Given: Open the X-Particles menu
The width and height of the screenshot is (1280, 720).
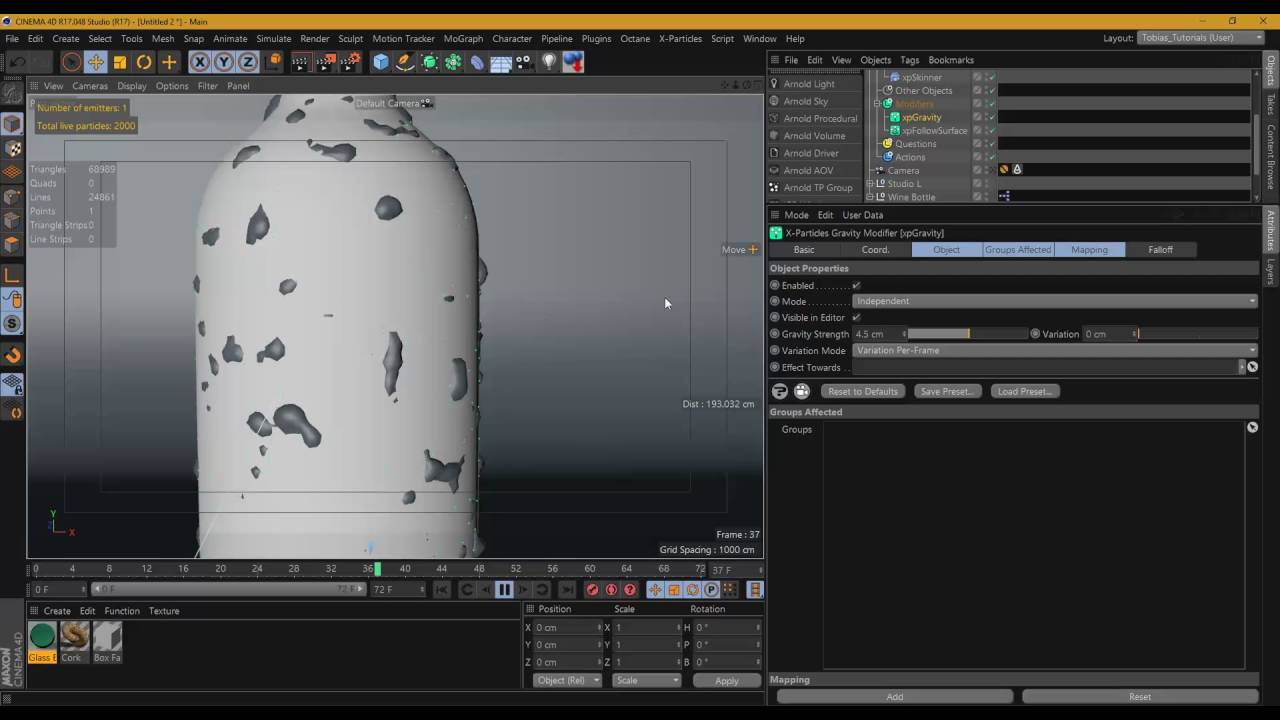Looking at the screenshot, I should click(x=680, y=38).
